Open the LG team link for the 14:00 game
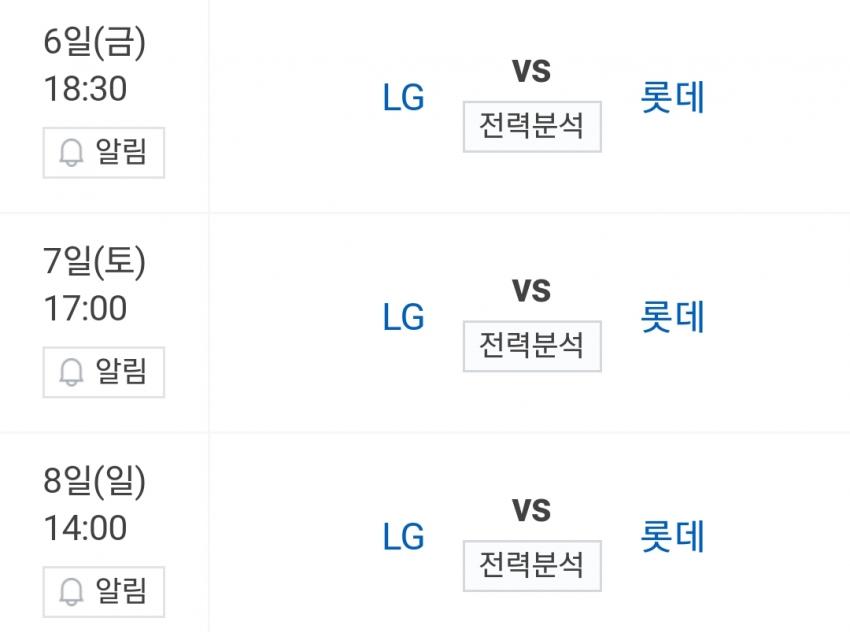 pyautogui.click(x=404, y=537)
